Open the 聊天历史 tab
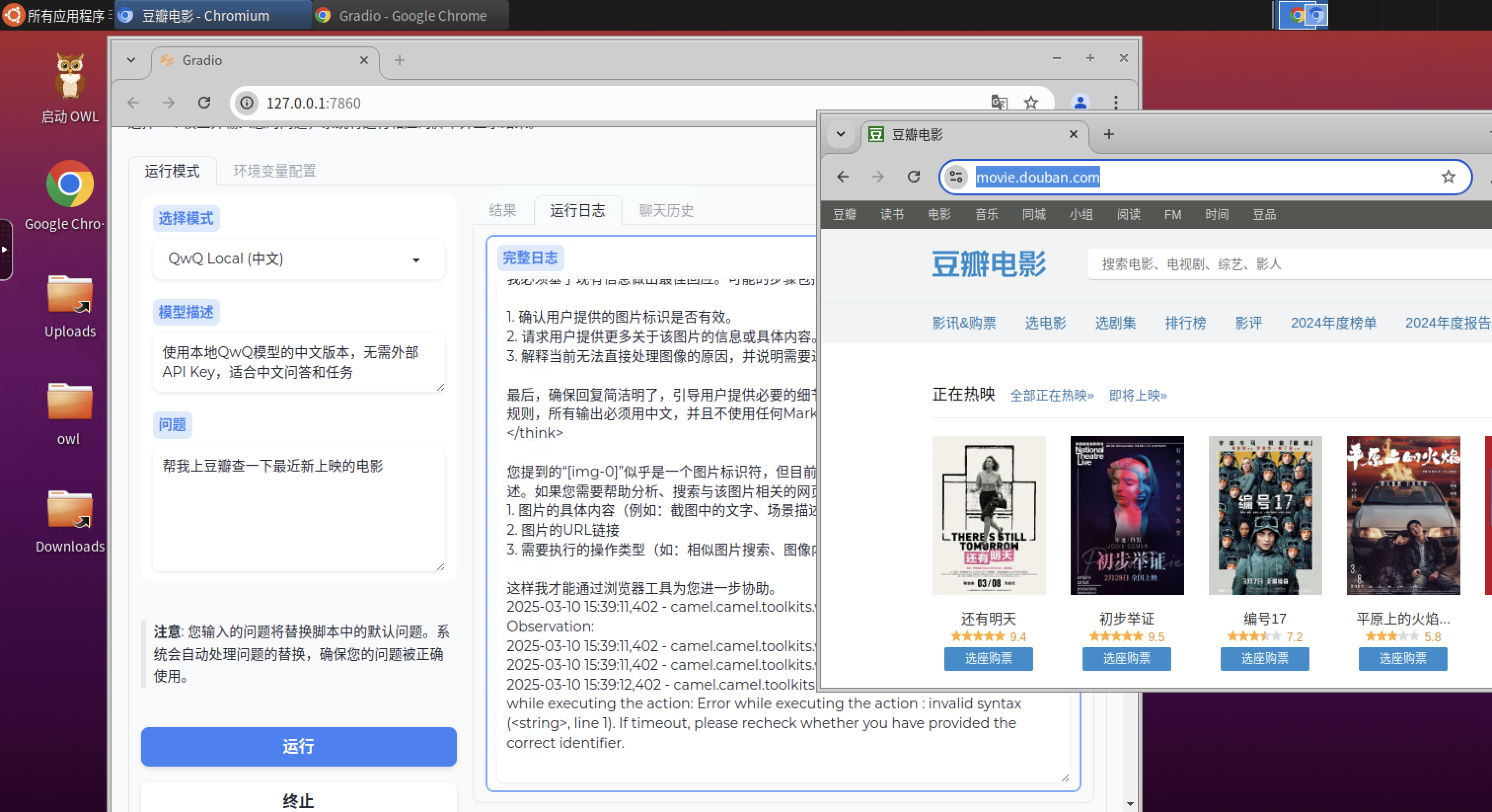 coord(666,210)
